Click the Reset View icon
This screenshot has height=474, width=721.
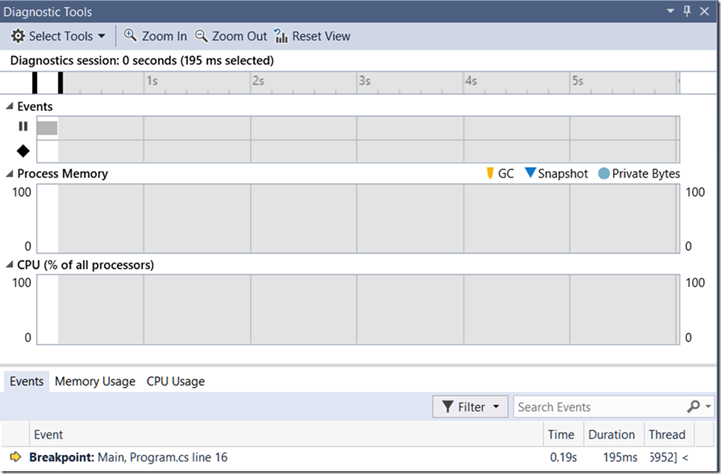click(x=282, y=36)
